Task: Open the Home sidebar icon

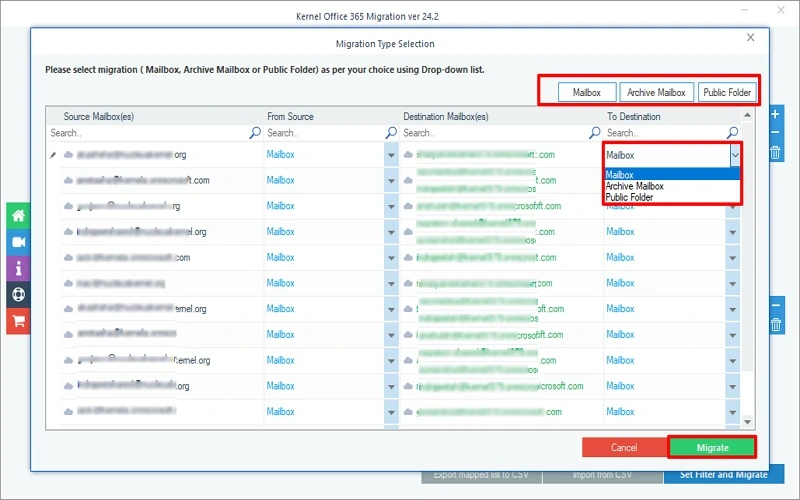Action: tap(18, 216)
